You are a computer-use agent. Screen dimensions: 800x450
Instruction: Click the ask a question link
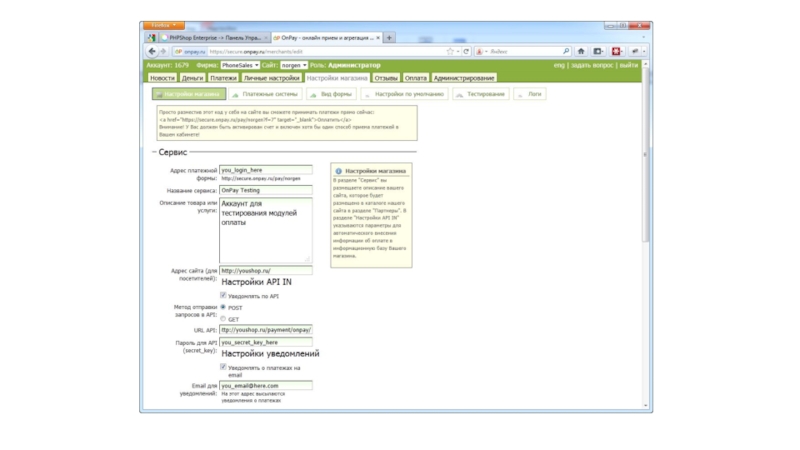coord(592,65)
